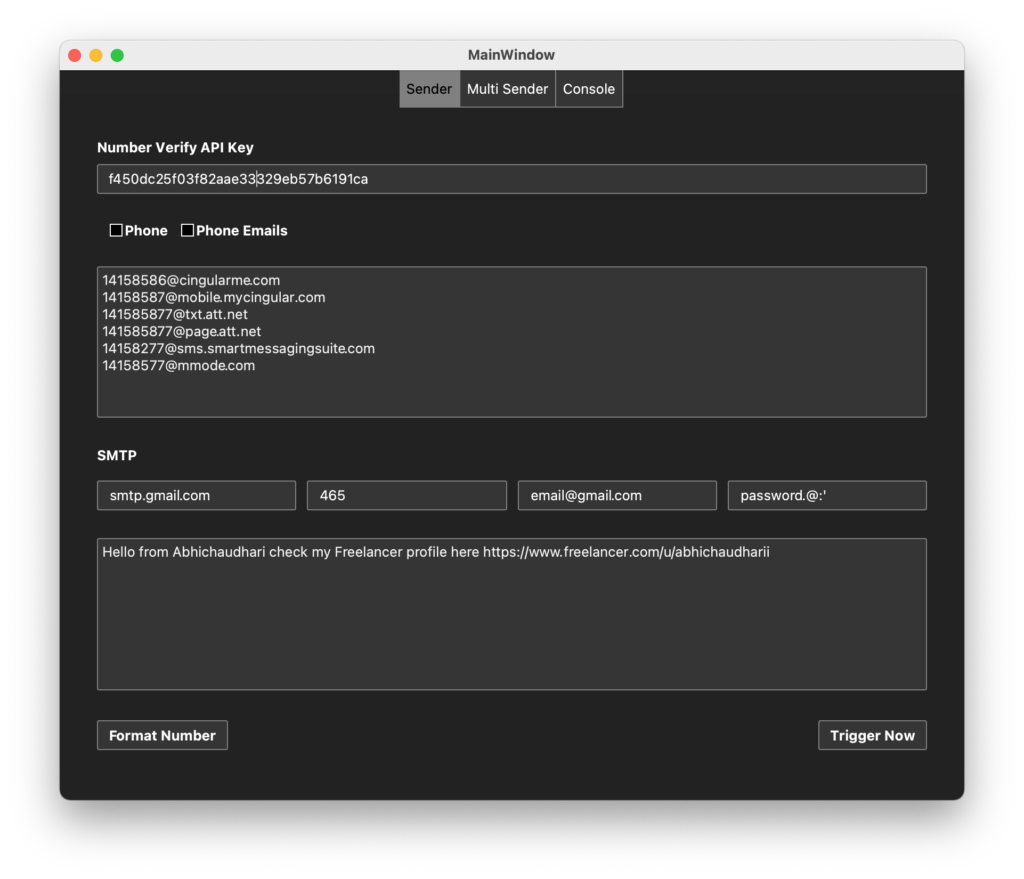
Task: Focus the SMTP password field
Action: coord(827,495)
